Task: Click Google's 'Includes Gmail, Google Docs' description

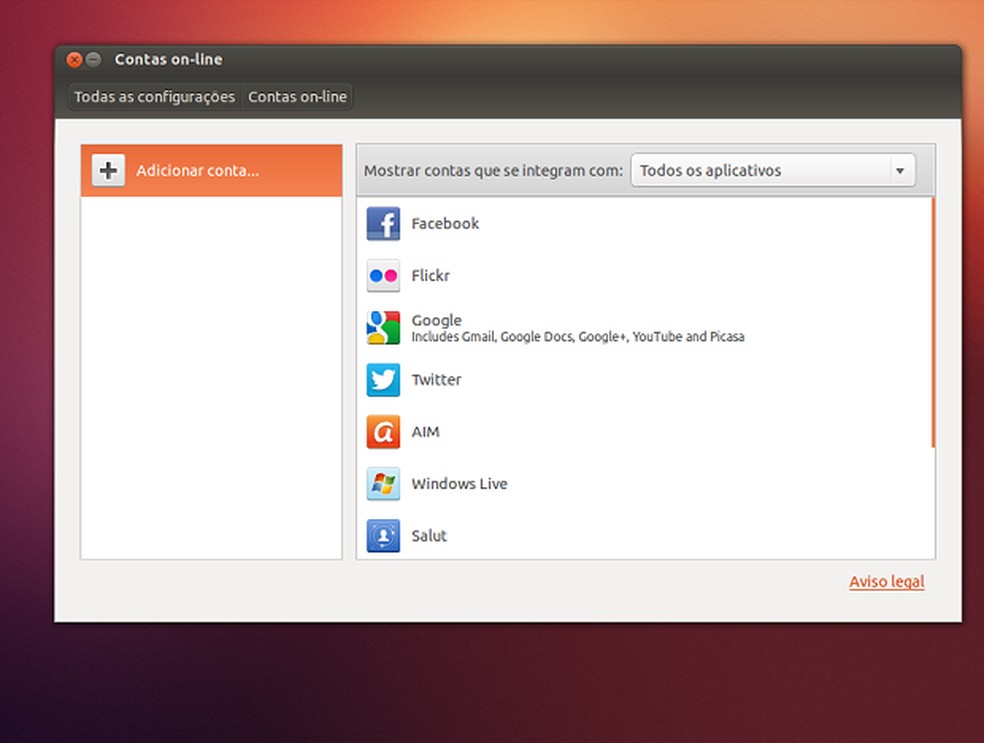Action: pyautogui.click(x=578, y=337)
